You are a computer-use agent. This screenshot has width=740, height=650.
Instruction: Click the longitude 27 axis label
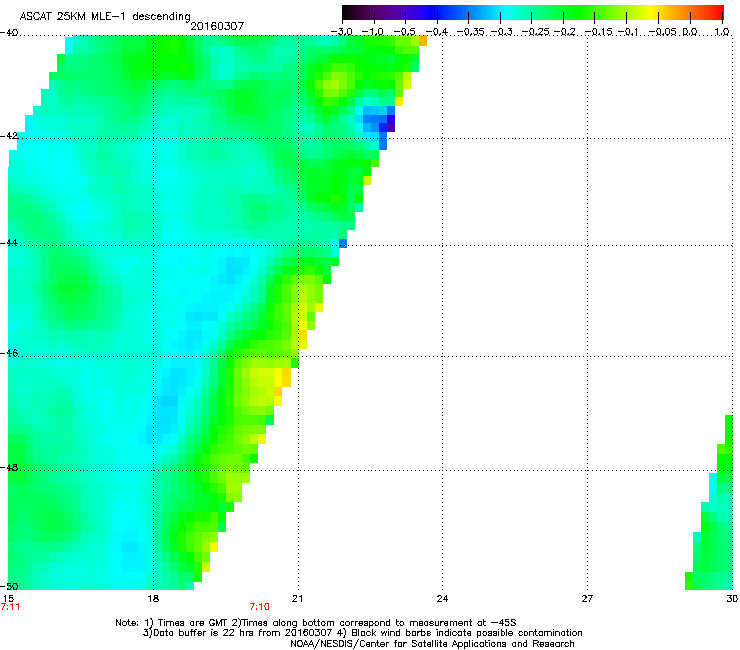click(x=587, y=599)
